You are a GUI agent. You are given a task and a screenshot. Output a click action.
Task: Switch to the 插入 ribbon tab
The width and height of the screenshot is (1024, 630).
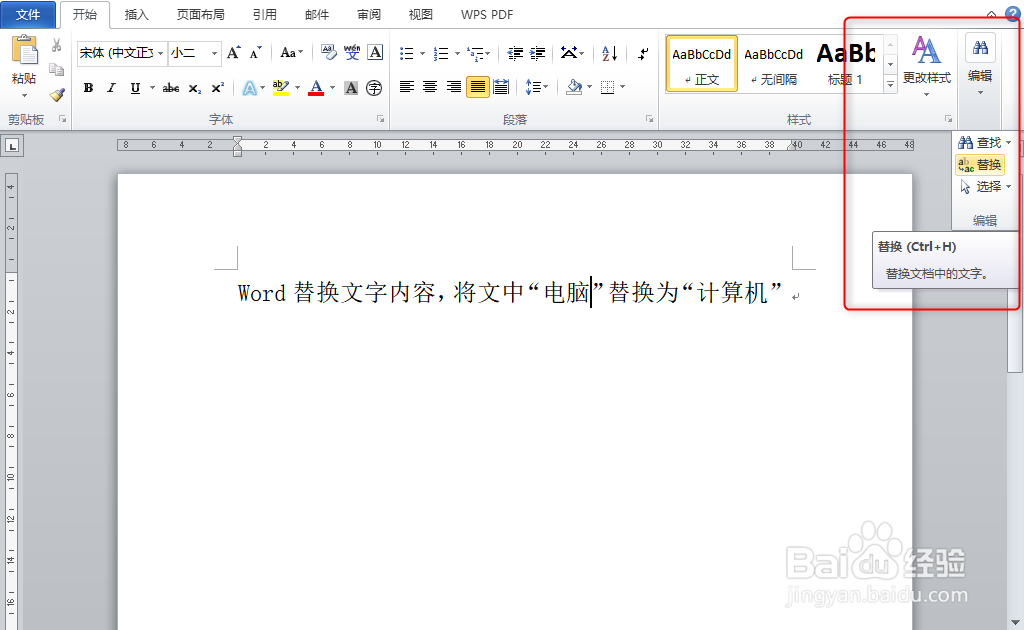[x=136, y=15]
